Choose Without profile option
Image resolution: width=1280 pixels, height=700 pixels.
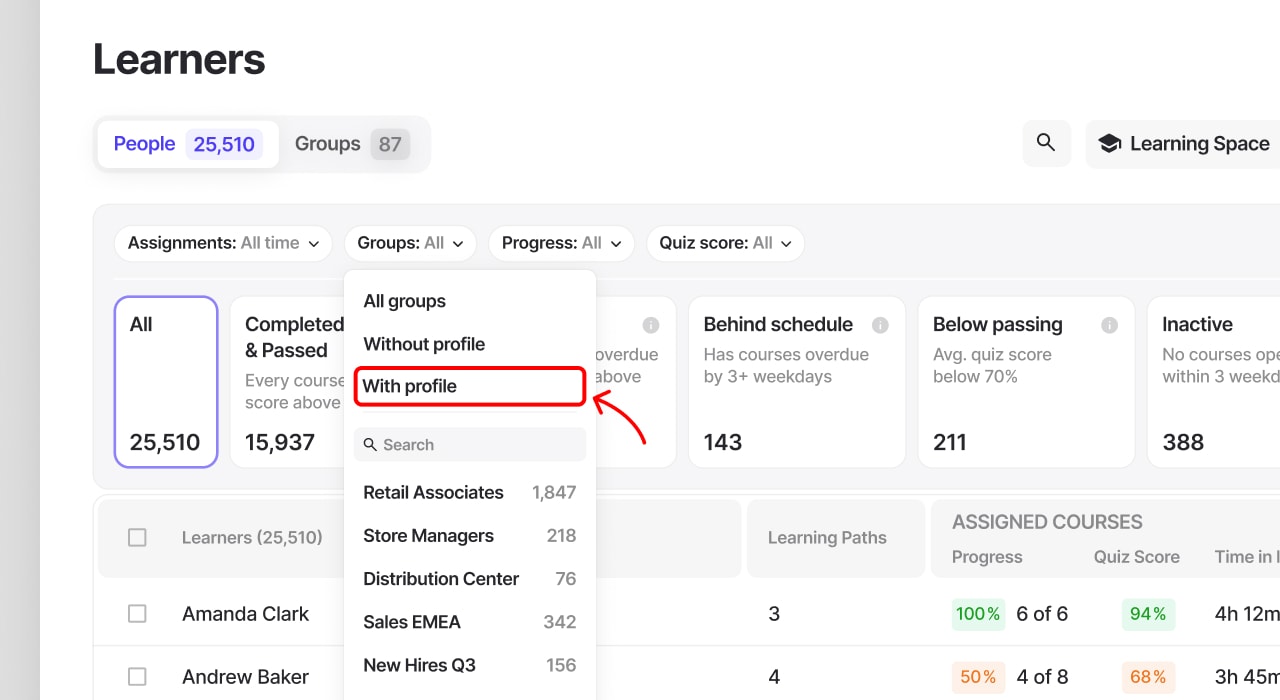click(x=470, y=344)
